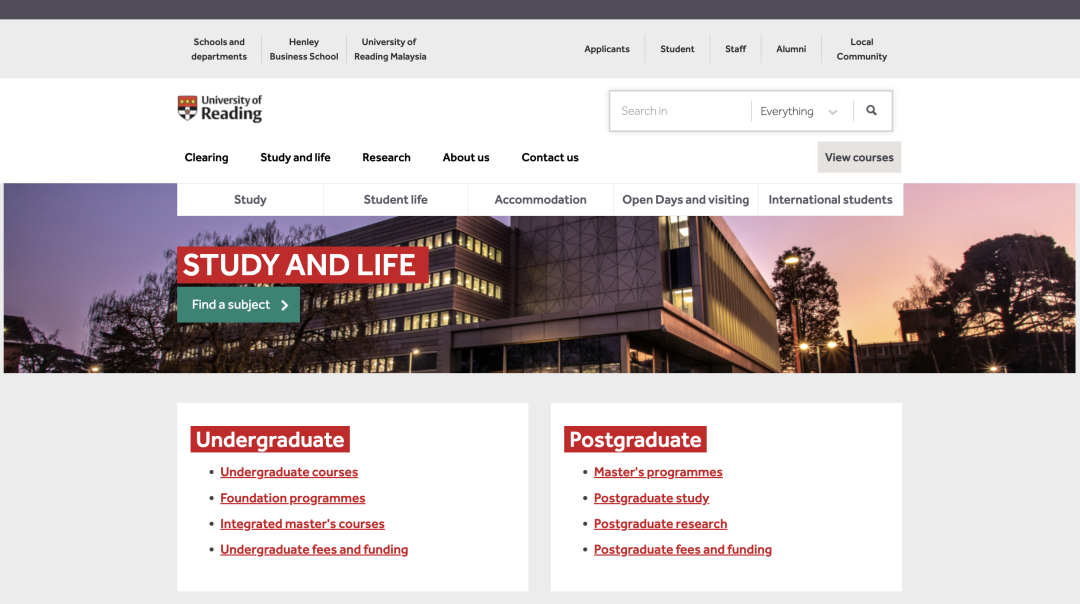Switch to Open Days and visiting tab

pos(685,200)
